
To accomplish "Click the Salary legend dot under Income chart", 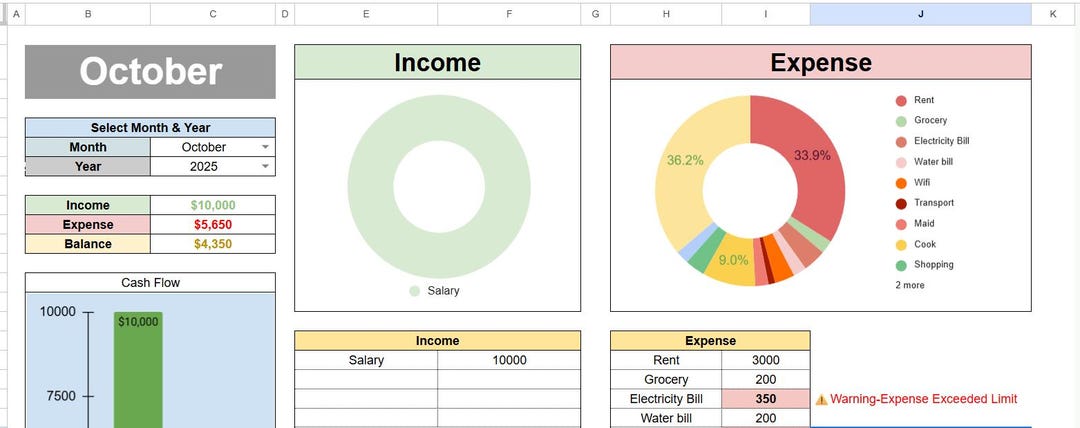I will click(414, 291).
